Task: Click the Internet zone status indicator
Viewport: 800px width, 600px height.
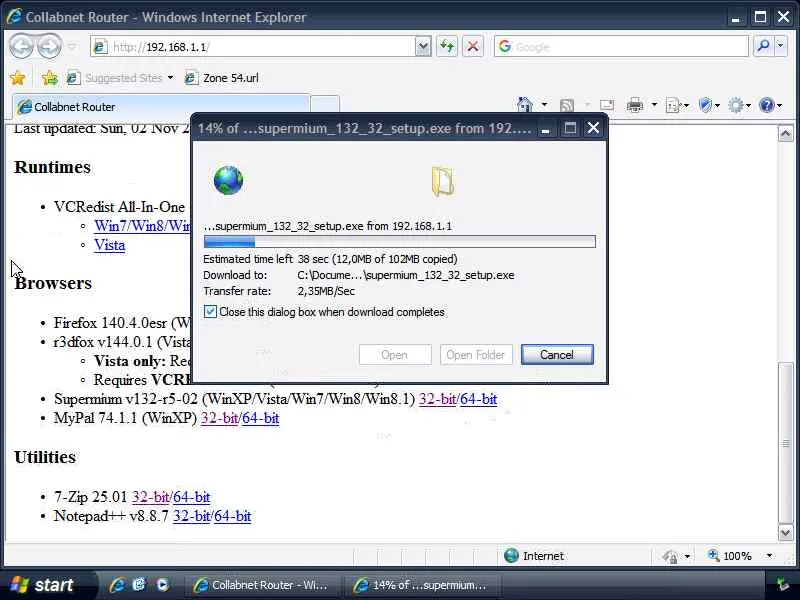Action: (534, 556)
